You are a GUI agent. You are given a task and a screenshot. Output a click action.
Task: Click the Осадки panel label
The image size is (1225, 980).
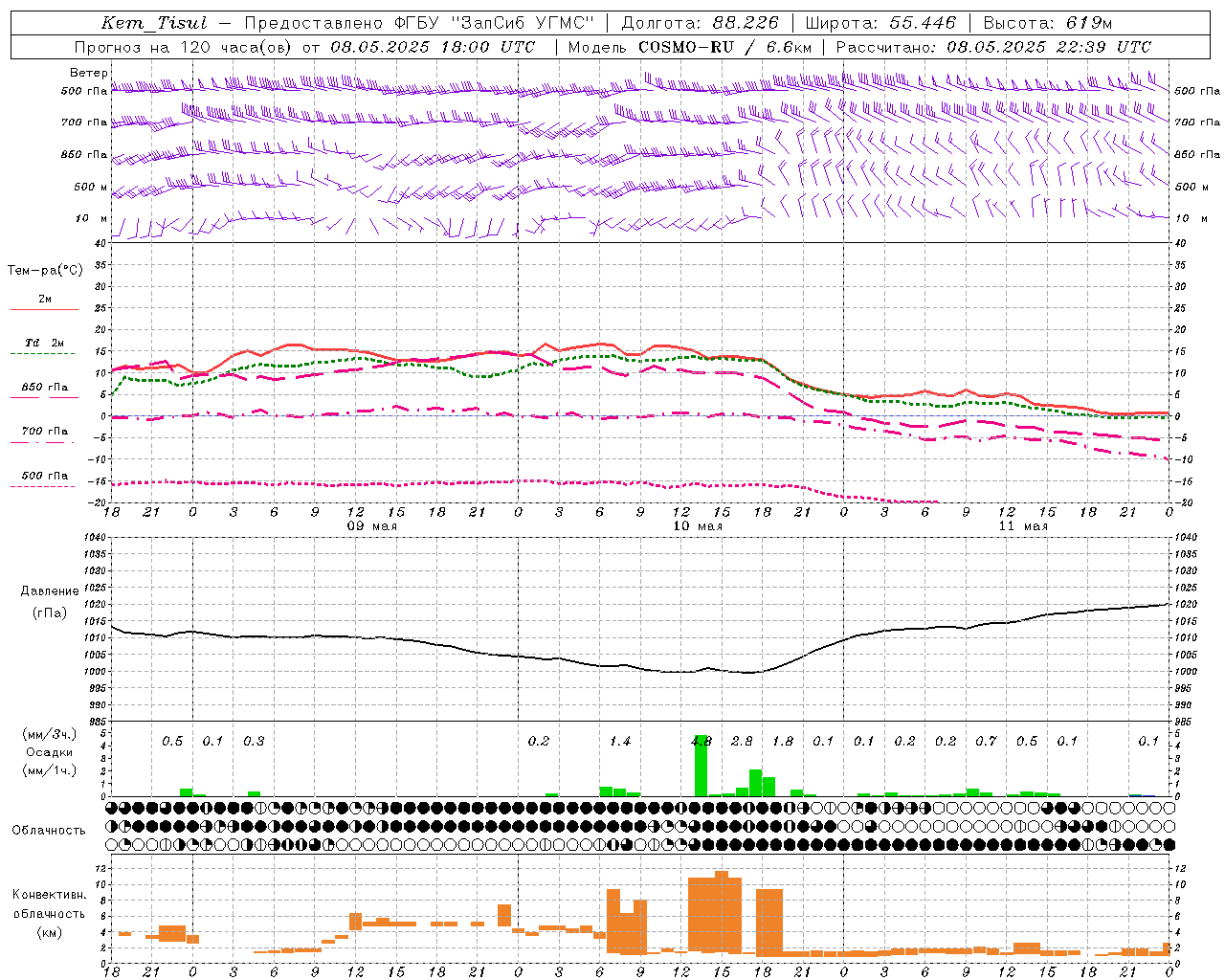pyautogui.click(x=50, y=752)
